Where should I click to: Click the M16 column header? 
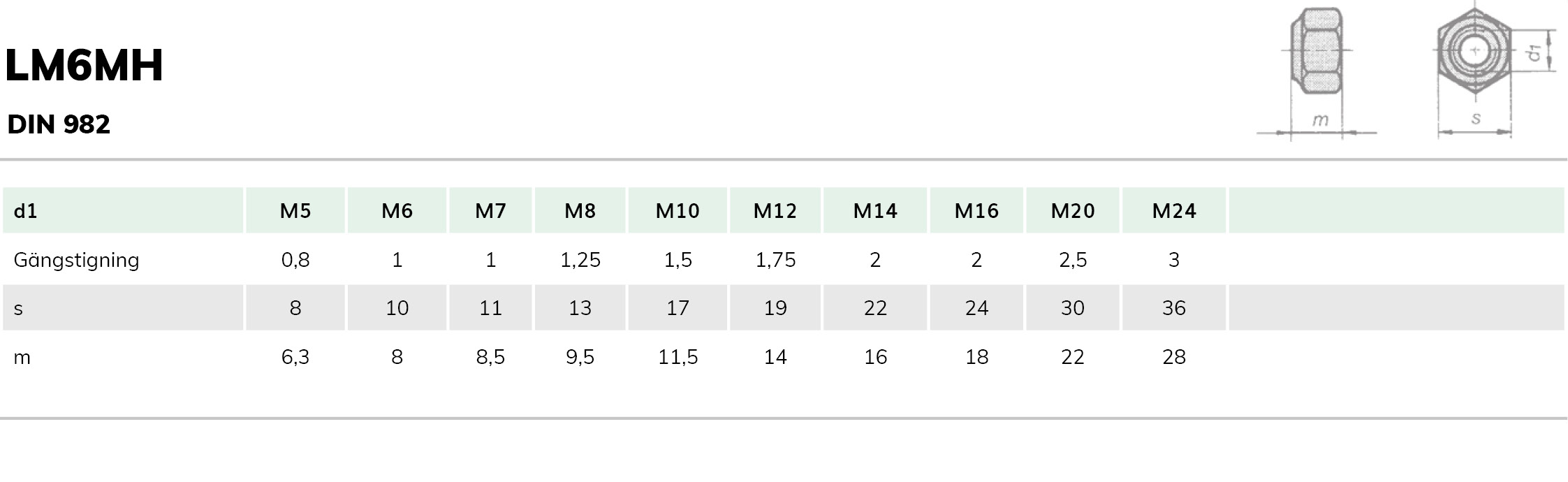pyautogui.click(x=976, y=210)
